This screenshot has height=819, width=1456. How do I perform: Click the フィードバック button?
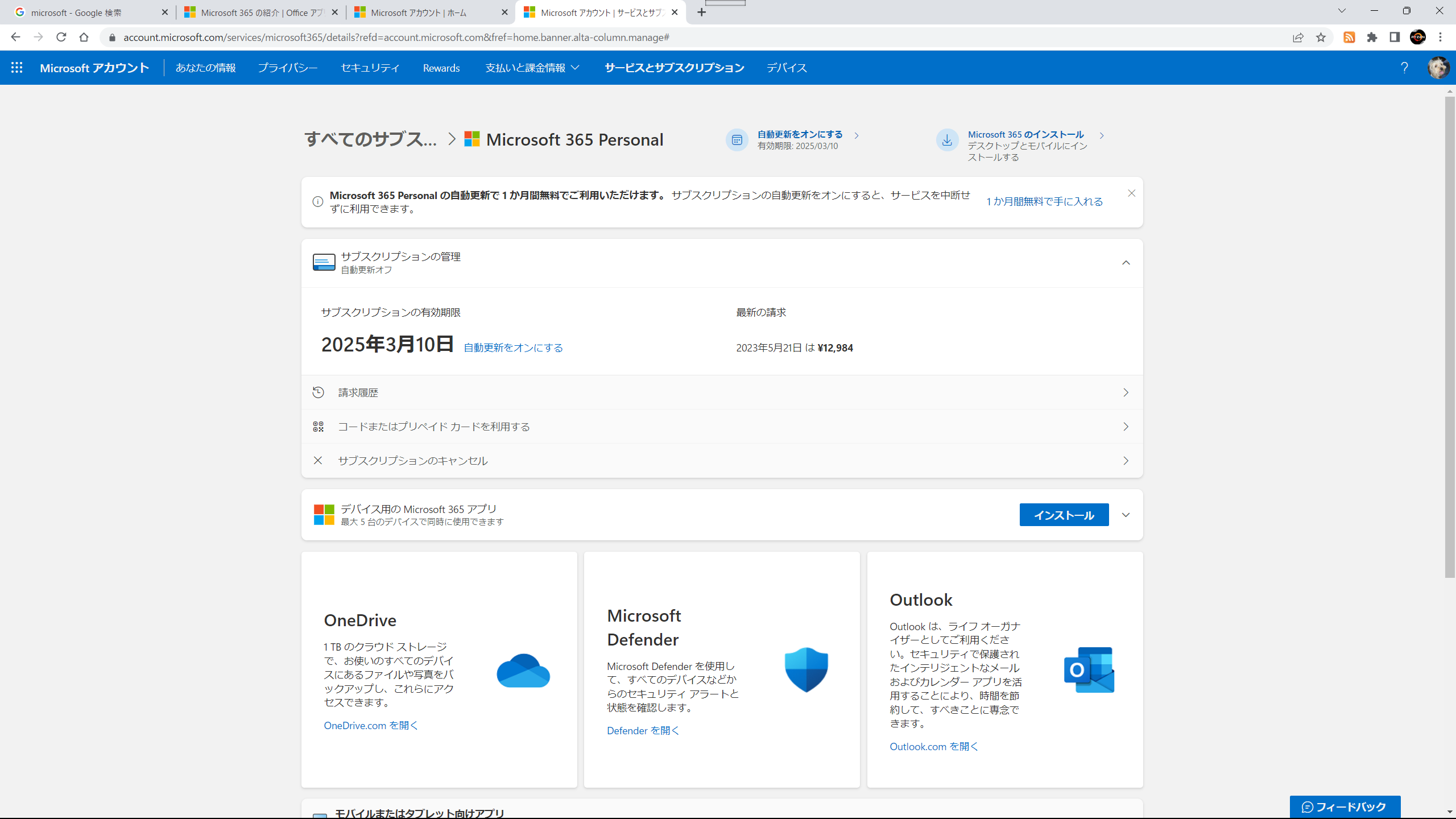tap(1345, 806)
